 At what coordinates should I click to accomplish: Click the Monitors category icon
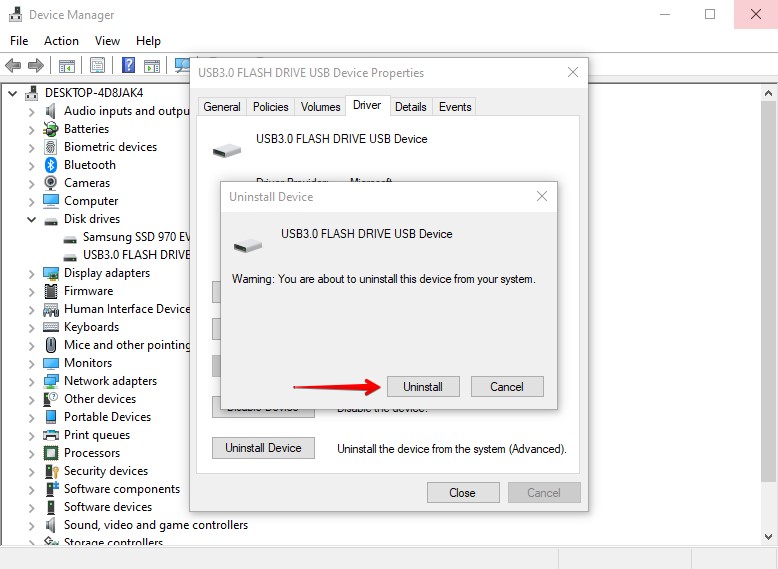tap(51, 363)
